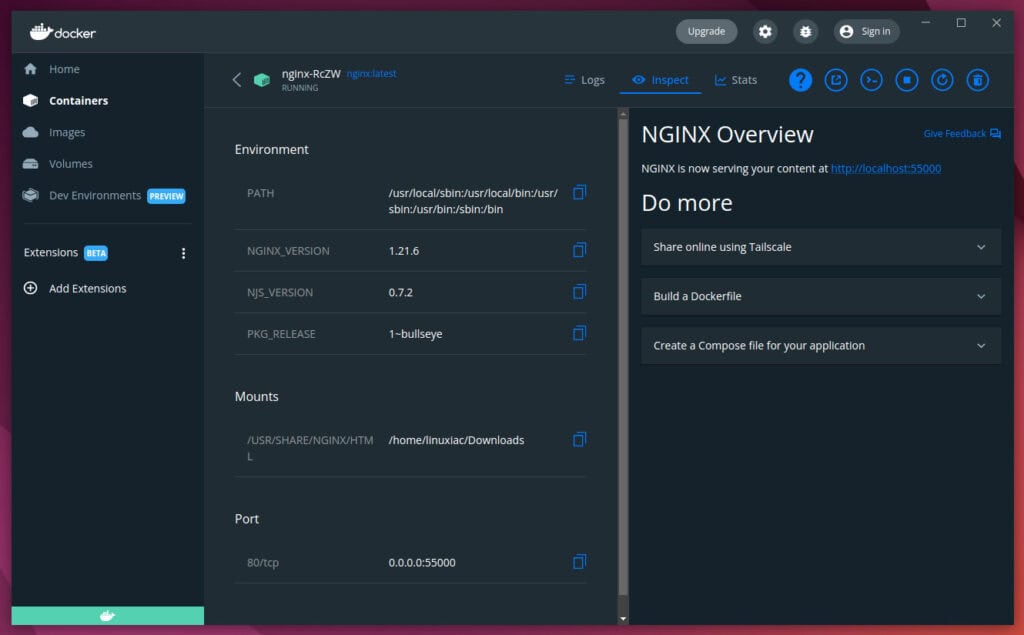Stop the nginx-RcZW container
This screenshot has width=1024, height=635.
coord(906,80)
